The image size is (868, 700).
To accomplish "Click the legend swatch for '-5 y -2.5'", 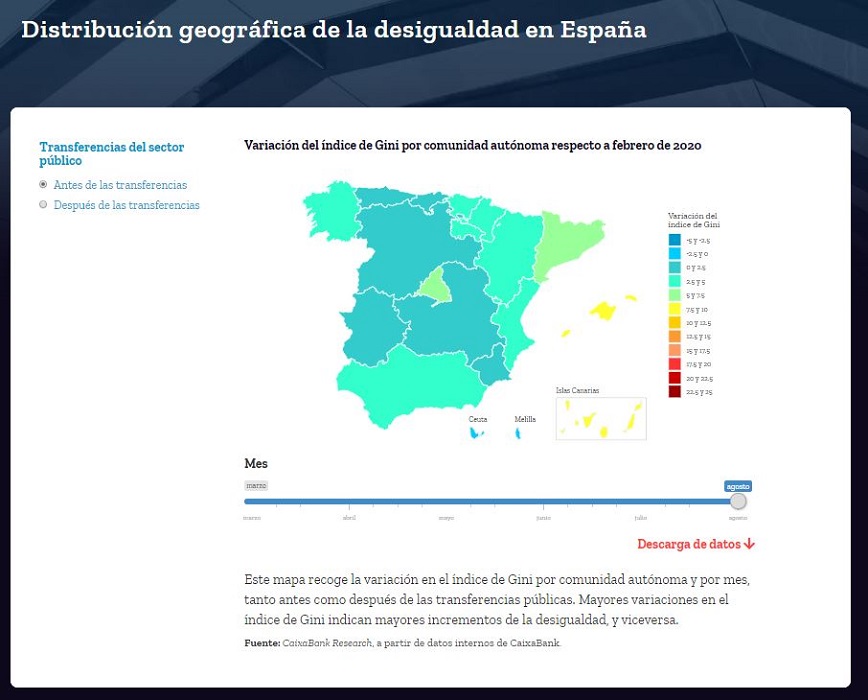I will 674,240.
